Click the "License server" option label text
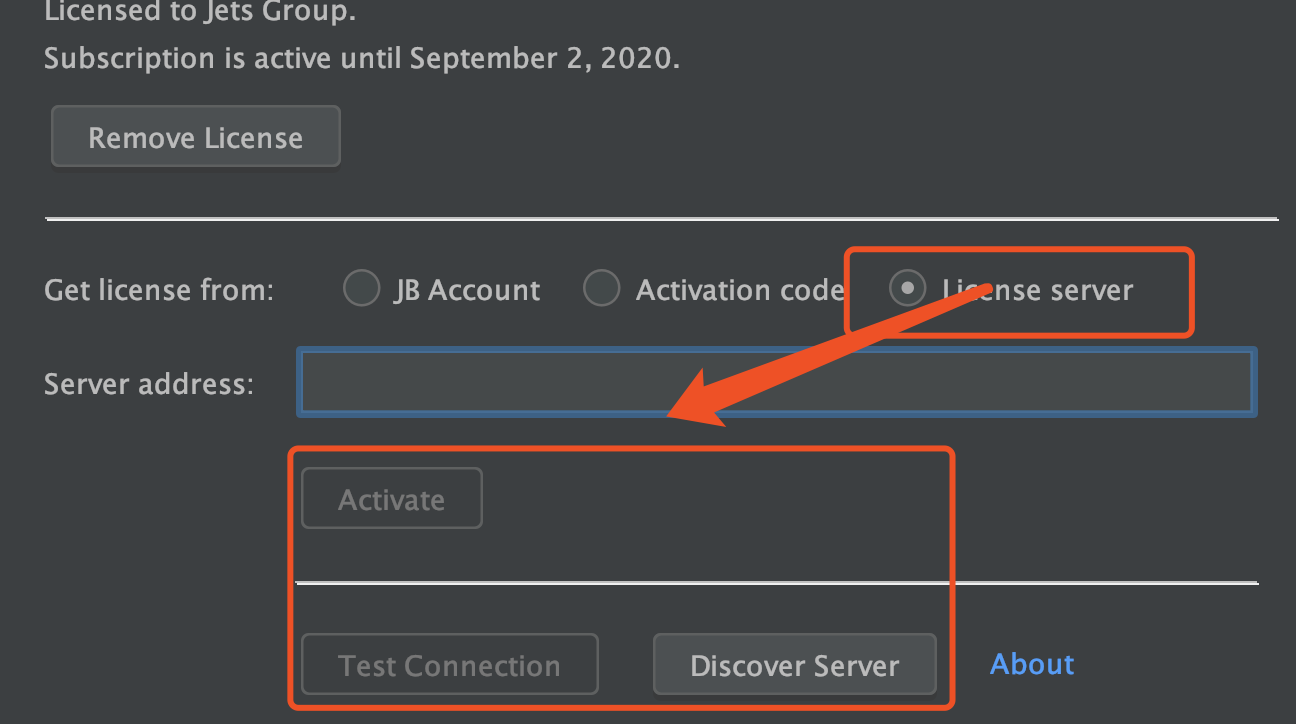 coord(1037,290)
